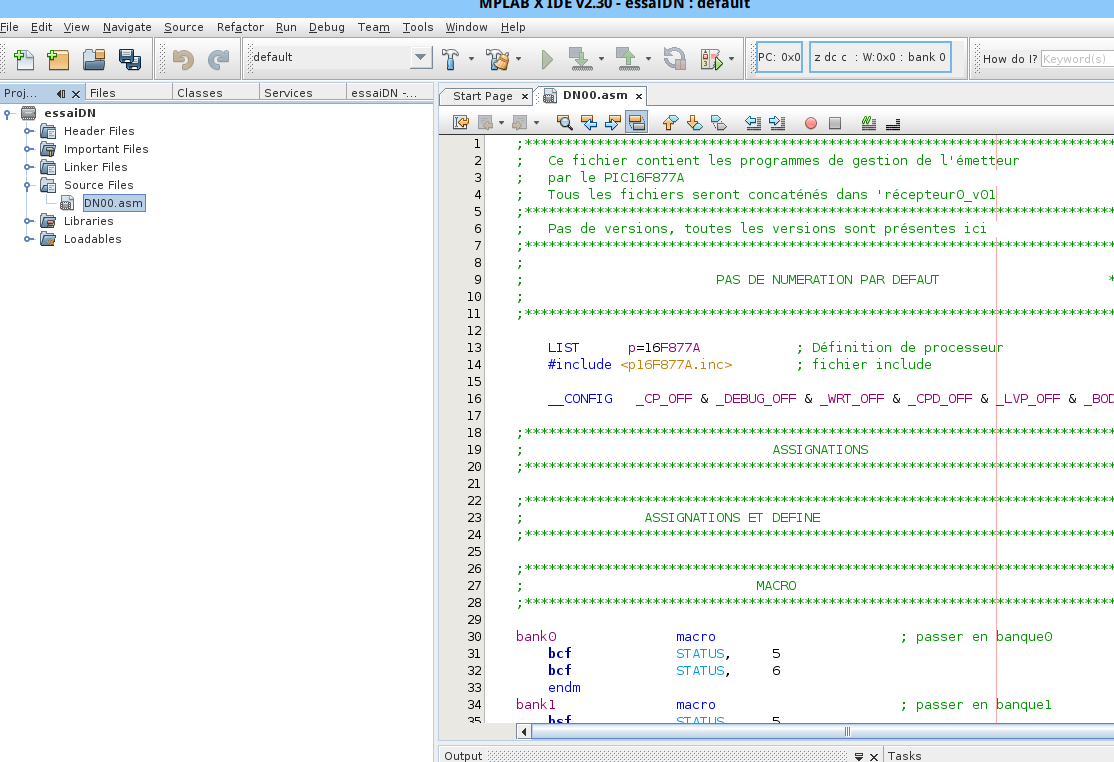Click the Debug Project icon
This screenshot has width=1114, height=762.
click(711, 59)
